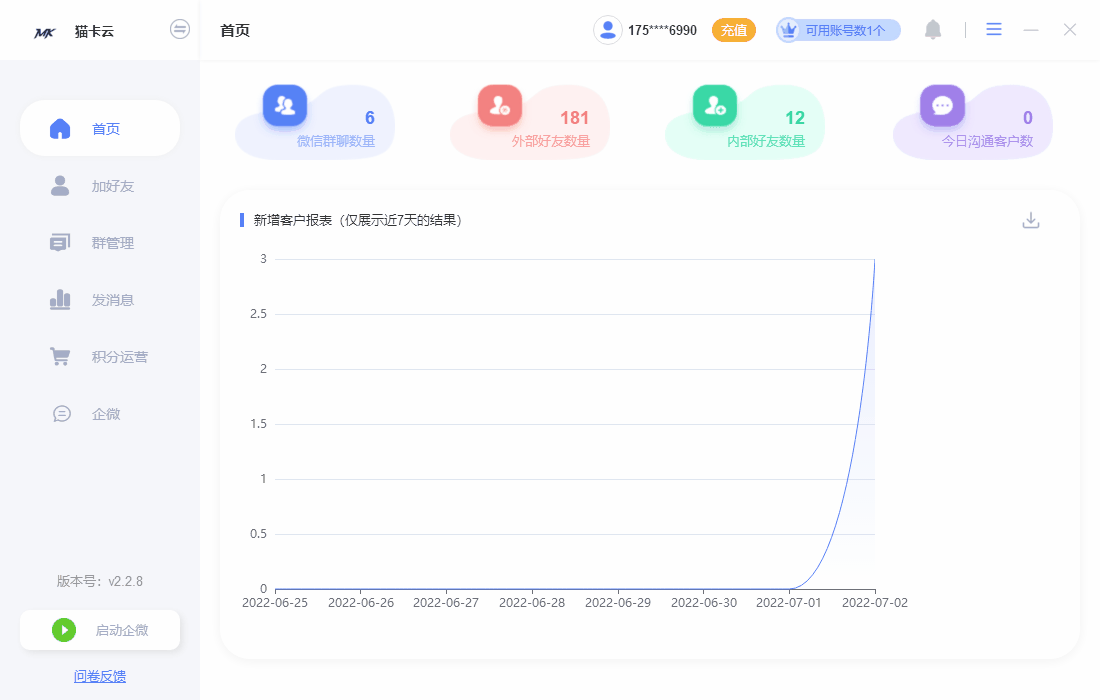
Task: Click the green play icon
Action: [64, 630]
